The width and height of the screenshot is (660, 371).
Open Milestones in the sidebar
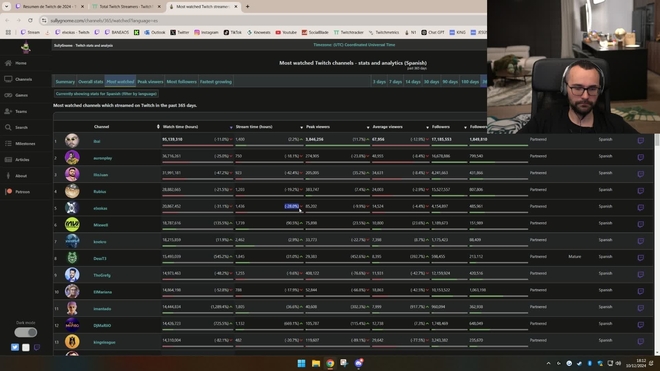click(x=20, y=144)
